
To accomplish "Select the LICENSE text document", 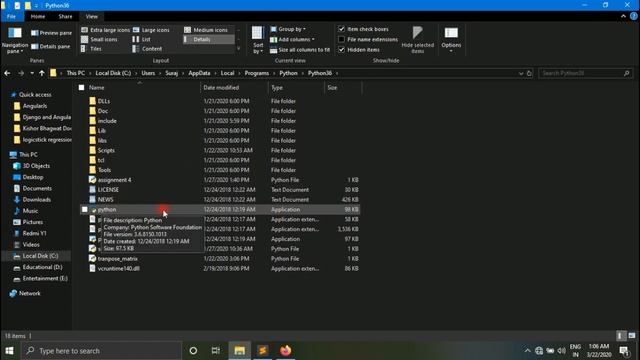I will point(220,190).
